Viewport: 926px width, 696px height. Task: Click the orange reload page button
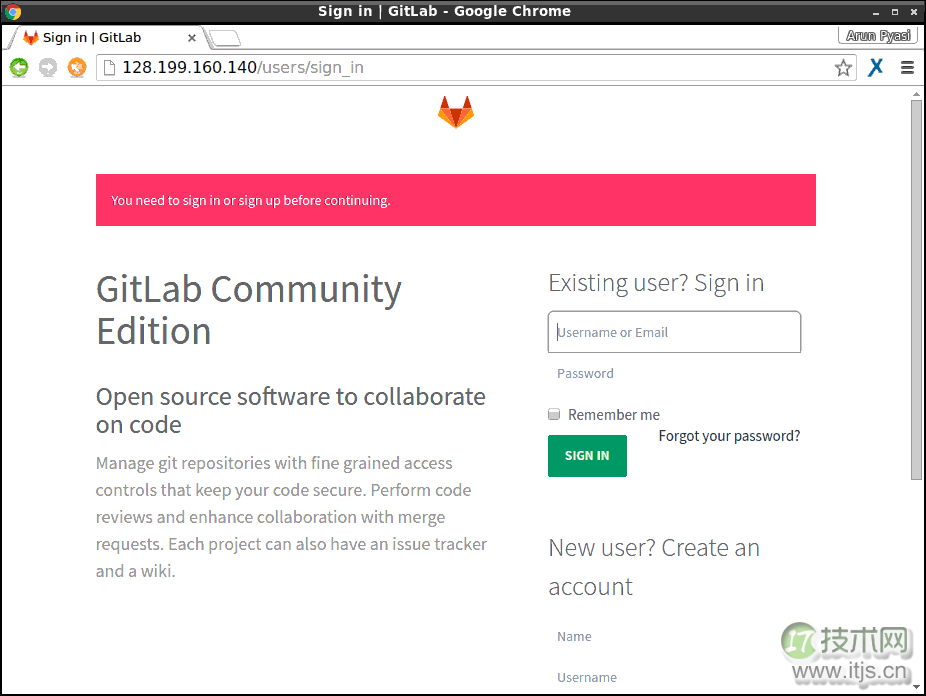point(77,67)
